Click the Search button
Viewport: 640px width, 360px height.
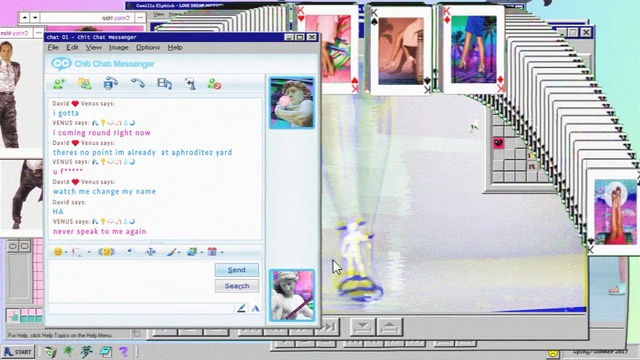click(237, 286)
